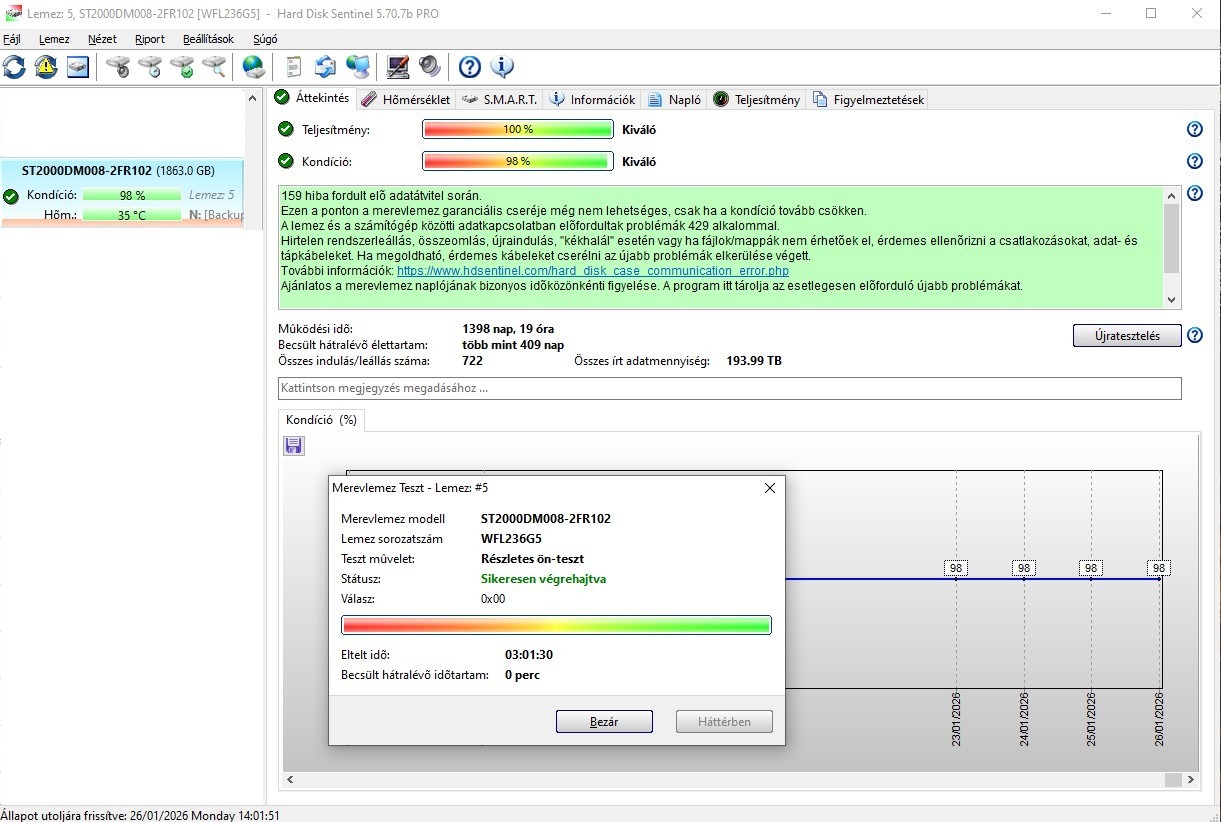Click the description scroll down arrow
Image resolution: width=1221 pixels, height=822 pixels.
click(1172, 299)
